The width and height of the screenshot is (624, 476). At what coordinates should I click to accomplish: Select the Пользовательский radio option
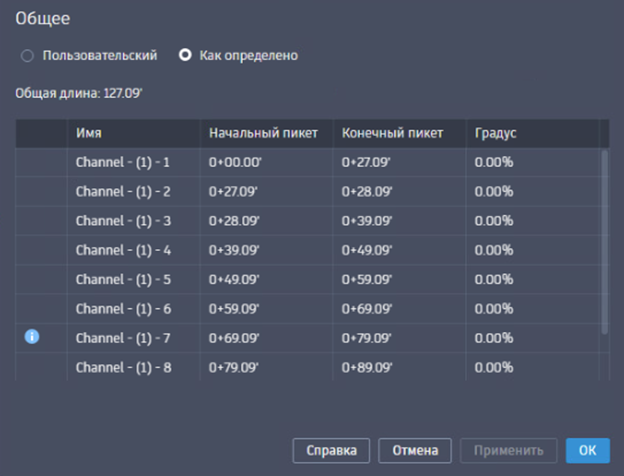pos(27,56)
